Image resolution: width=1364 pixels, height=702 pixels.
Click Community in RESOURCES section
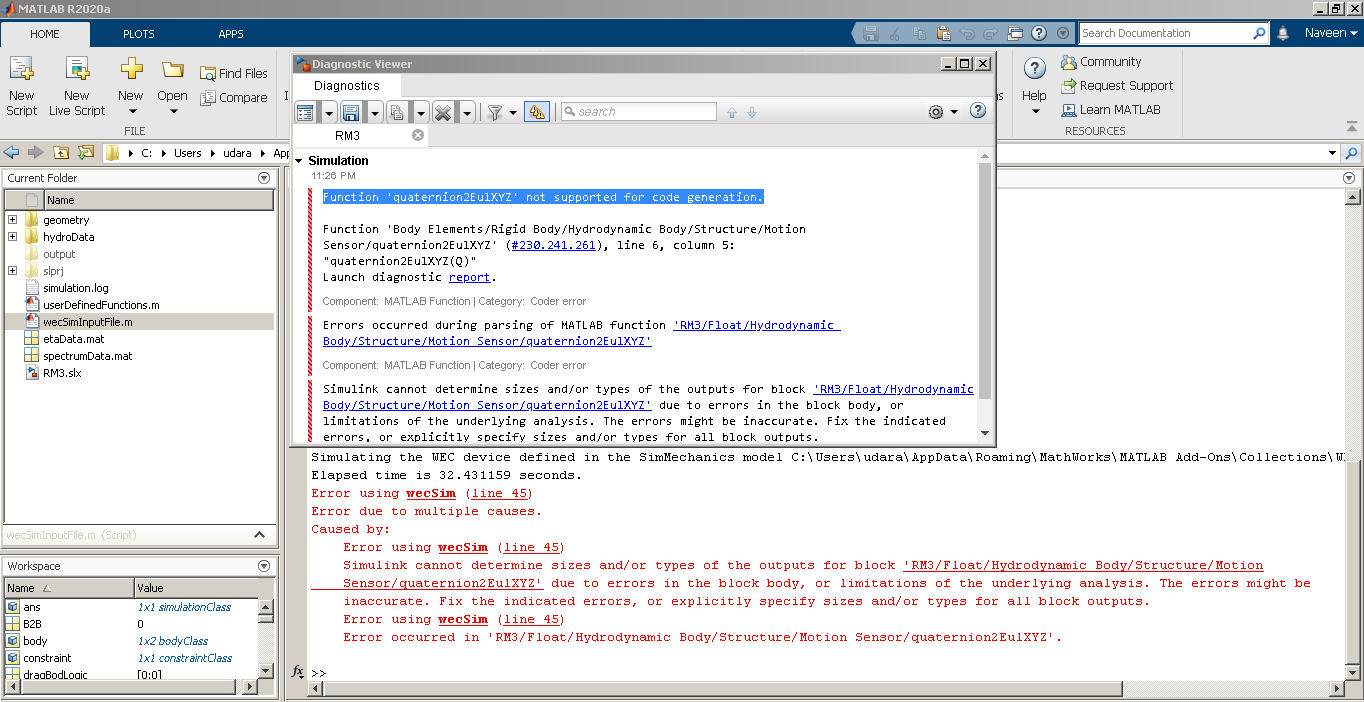point(1101,62)
